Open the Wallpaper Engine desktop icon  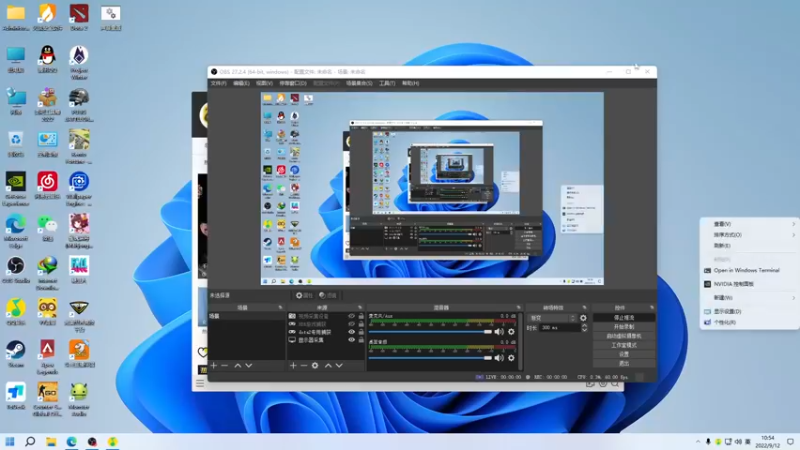pyautogui.click(x=79, y=188)
